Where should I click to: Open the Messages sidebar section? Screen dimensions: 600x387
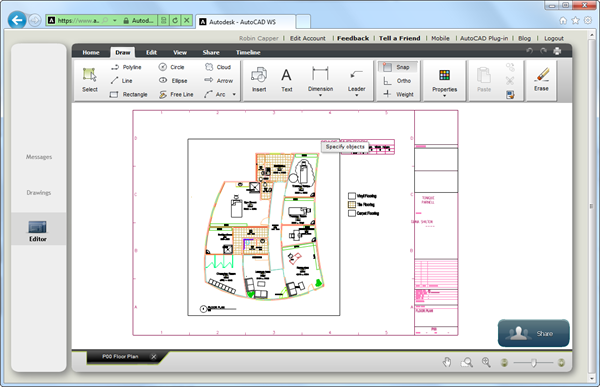point(39,157)
